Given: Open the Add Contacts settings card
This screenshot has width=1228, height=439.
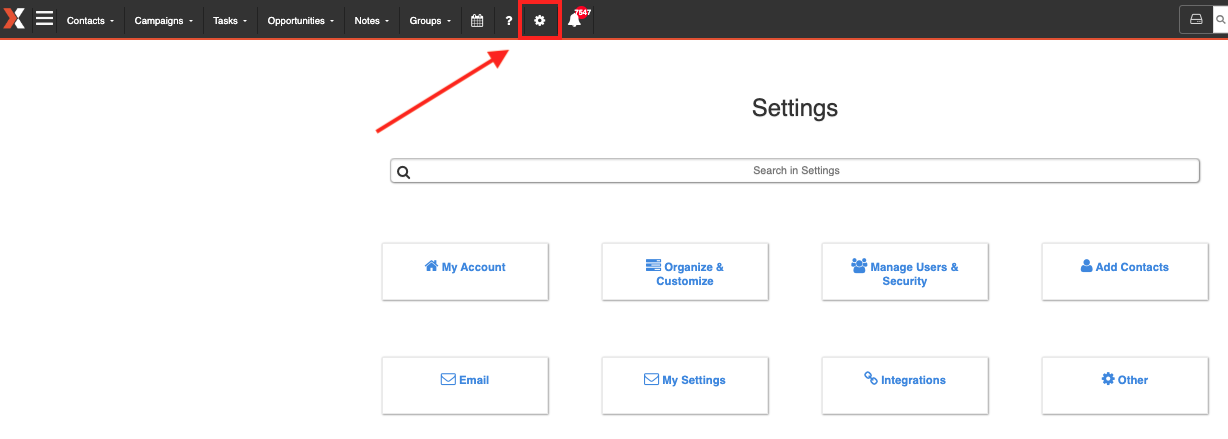Looking at the screenshot, I should 1125,271.
